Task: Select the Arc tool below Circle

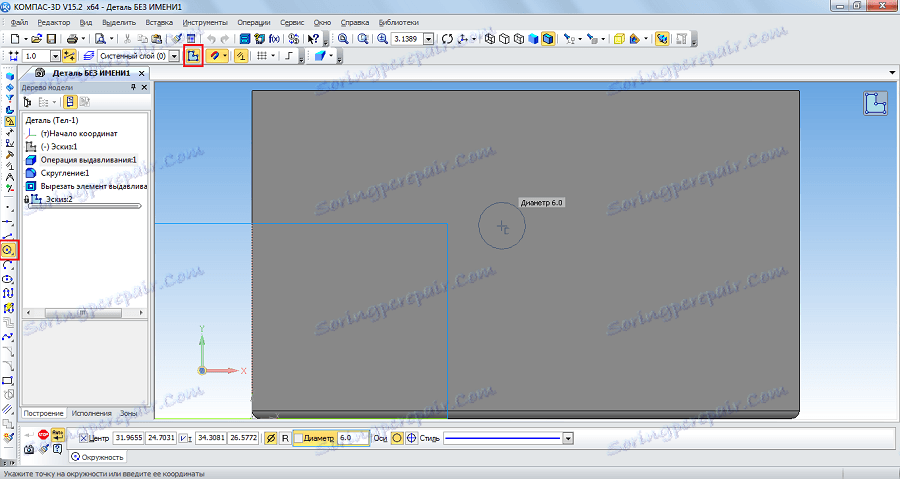Action: (8, 265)
